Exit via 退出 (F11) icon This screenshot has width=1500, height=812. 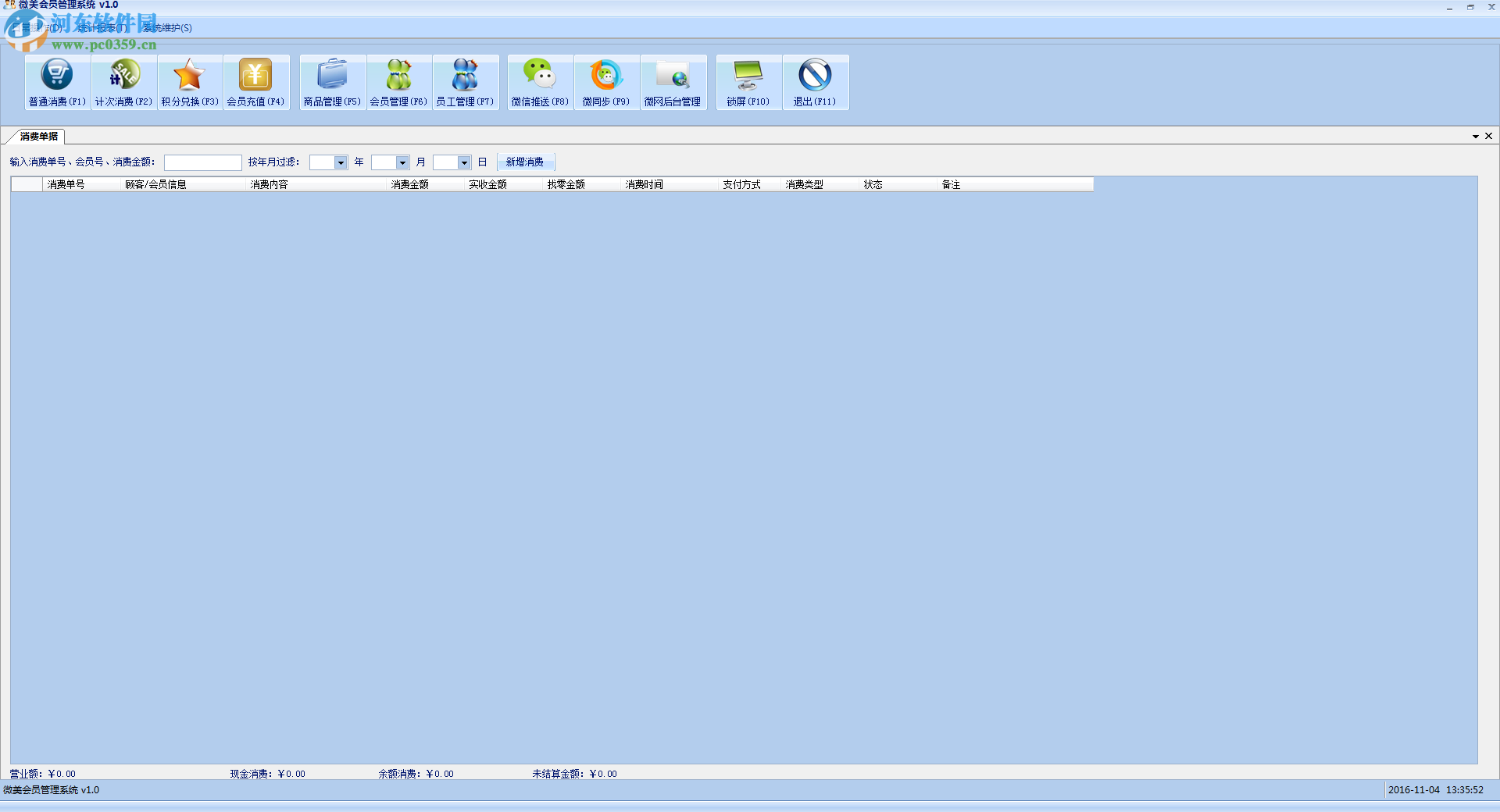815,82
